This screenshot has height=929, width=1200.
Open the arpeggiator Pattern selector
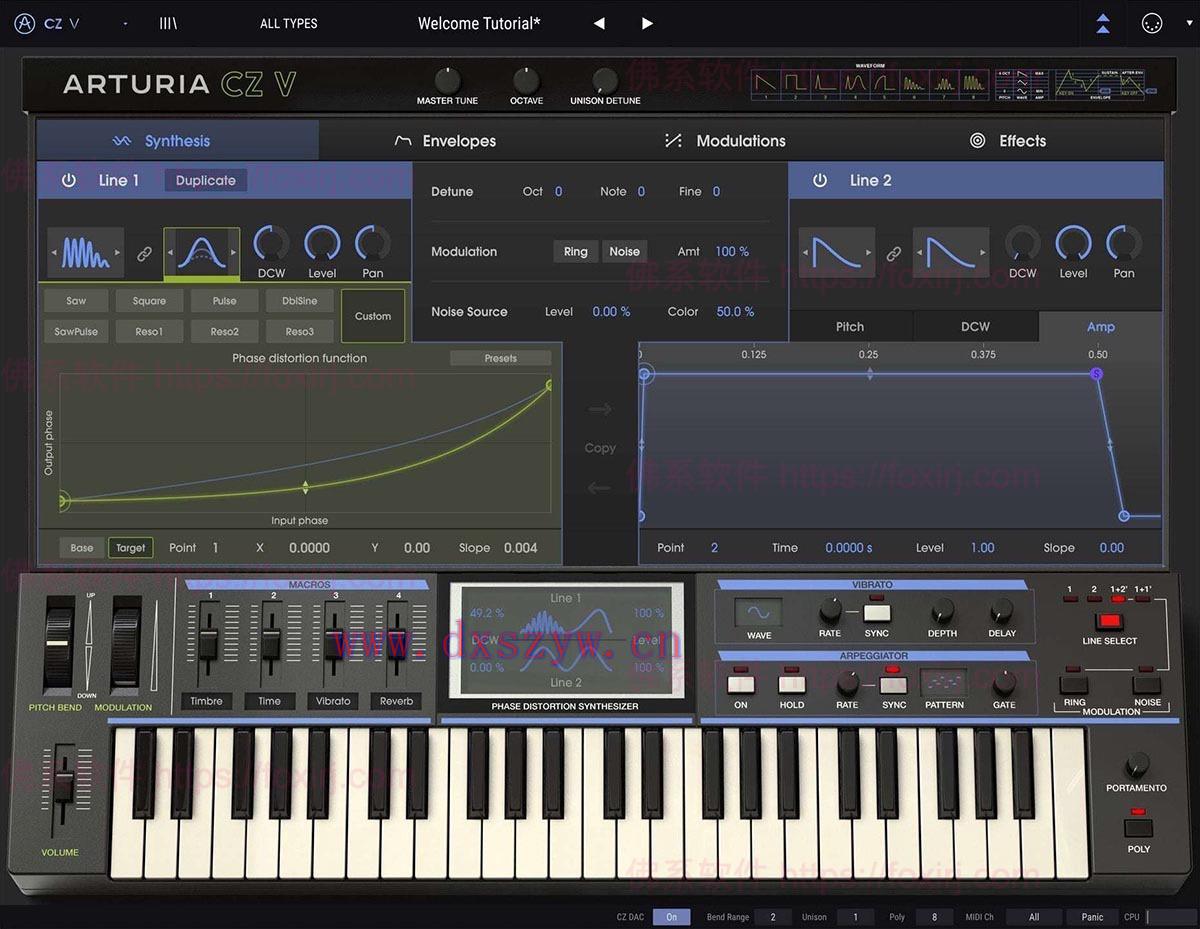click(x=944, y=683)
